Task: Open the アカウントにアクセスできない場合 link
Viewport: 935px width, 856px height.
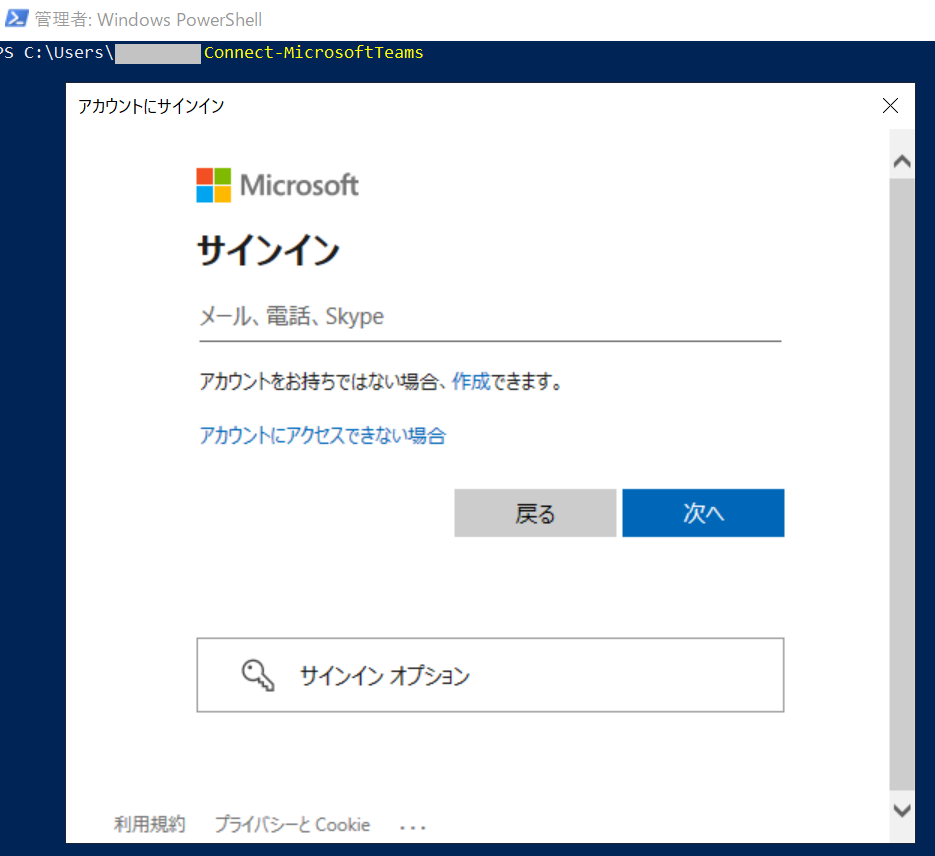Action: [323, 435]
